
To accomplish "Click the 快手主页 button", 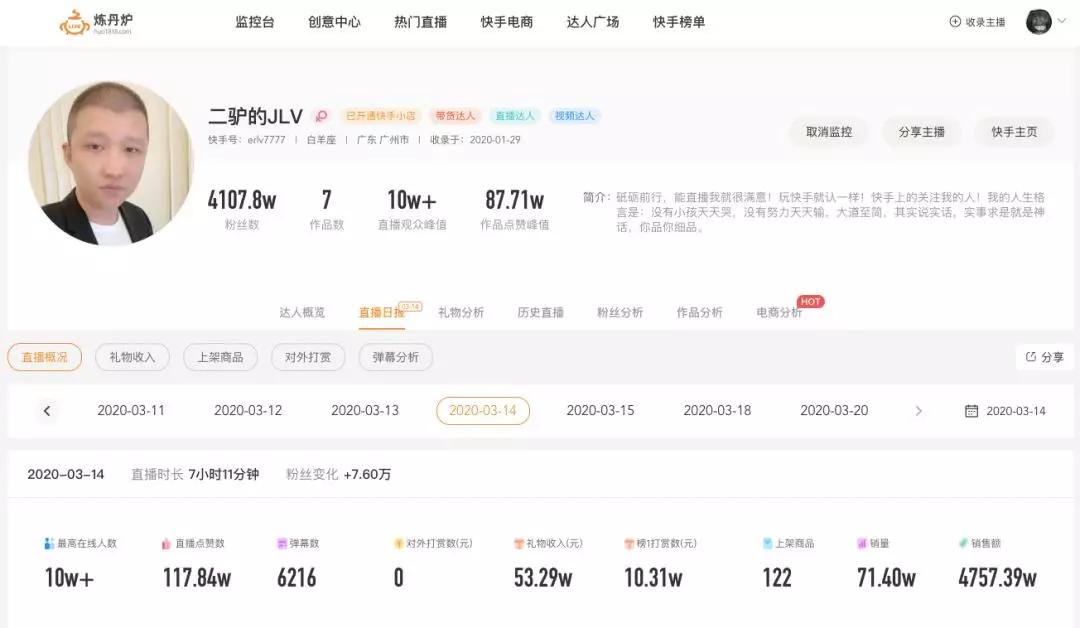I will (x=1014, y=132).
